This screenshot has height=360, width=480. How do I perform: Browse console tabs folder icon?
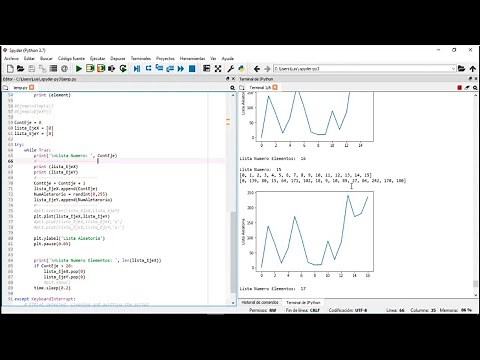coord(242,87)
